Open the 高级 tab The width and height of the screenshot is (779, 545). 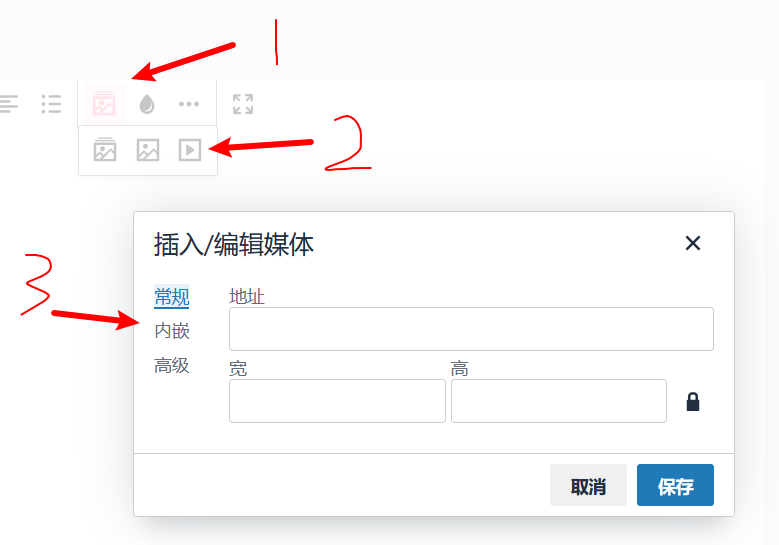(171, 366)
